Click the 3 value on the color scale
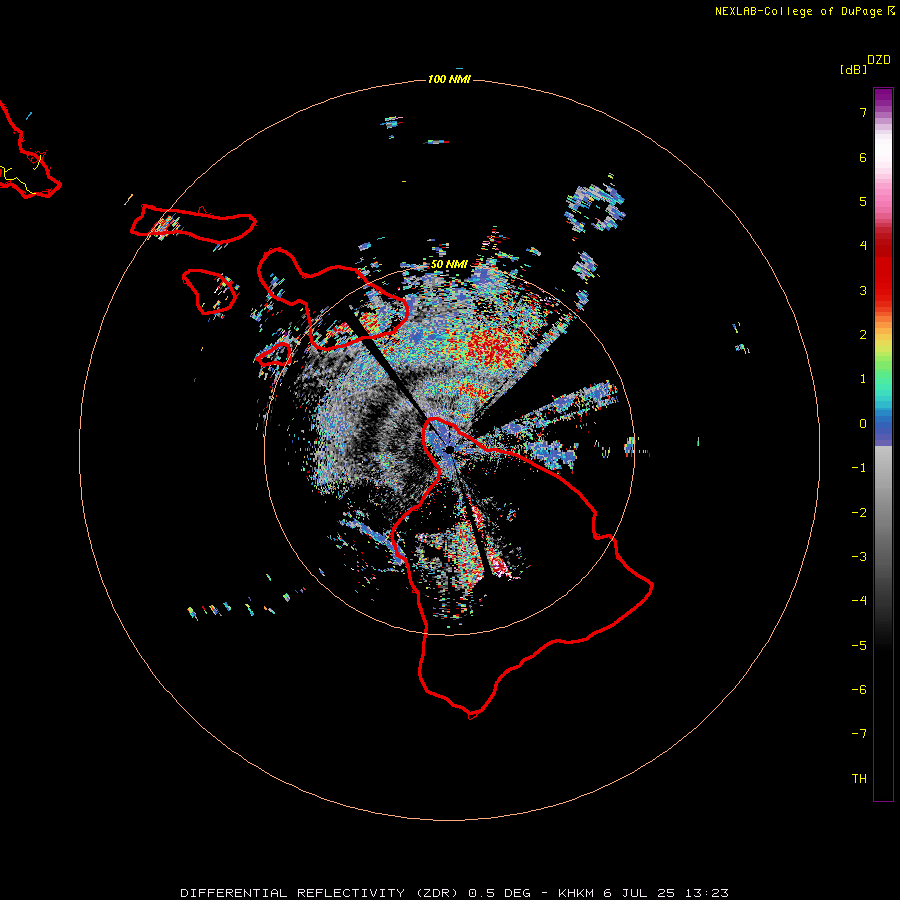The width and height of the screenshot is (900, 900). (863, 290)
